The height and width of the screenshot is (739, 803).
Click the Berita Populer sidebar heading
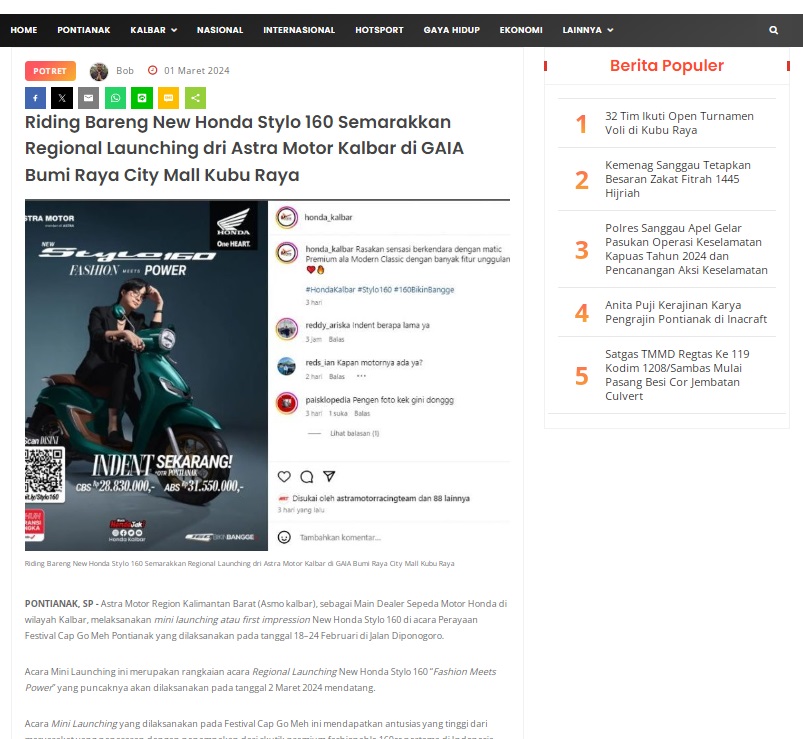pyautogui.click(x=667, y=66)
